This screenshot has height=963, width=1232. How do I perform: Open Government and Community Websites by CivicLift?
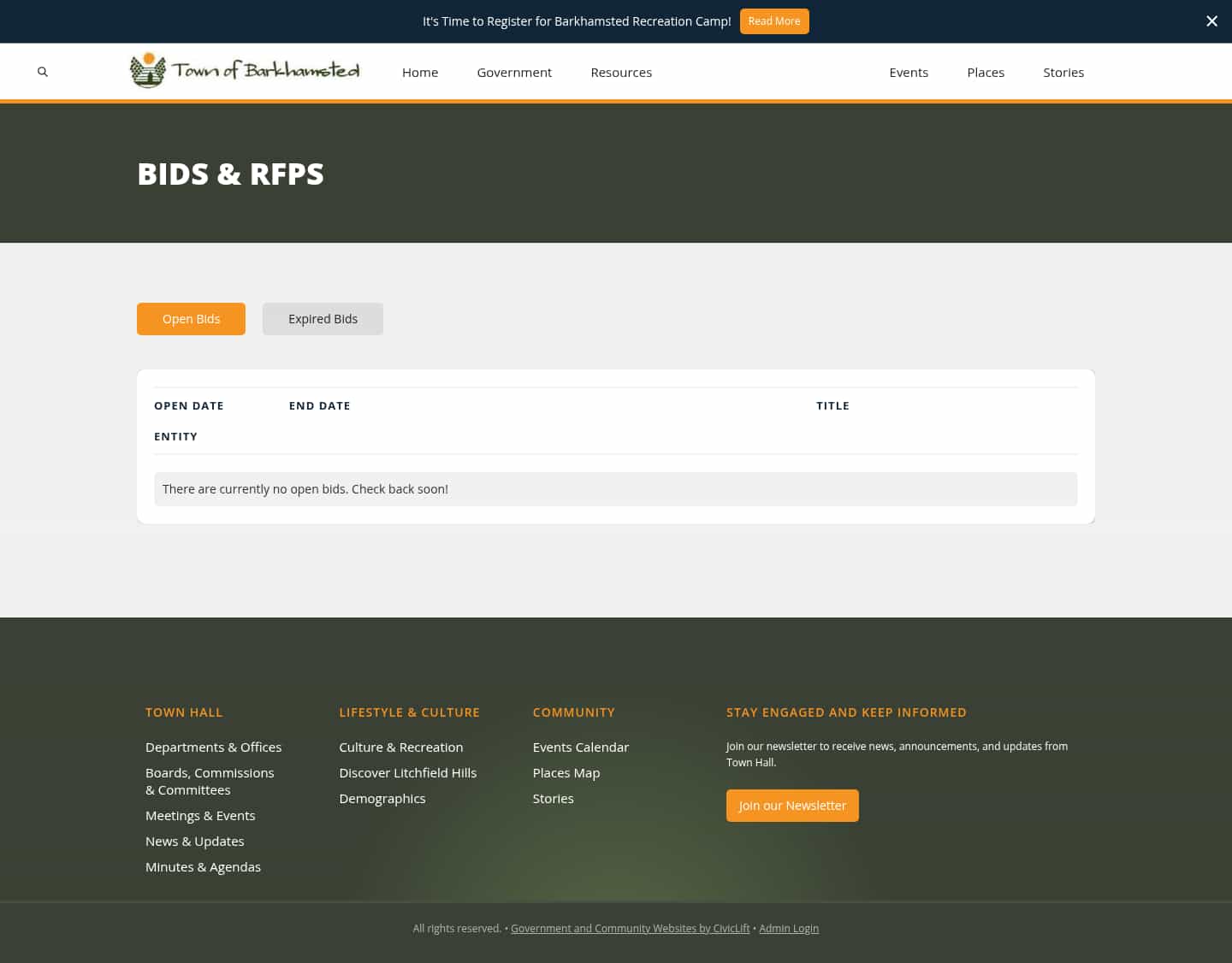630,928
